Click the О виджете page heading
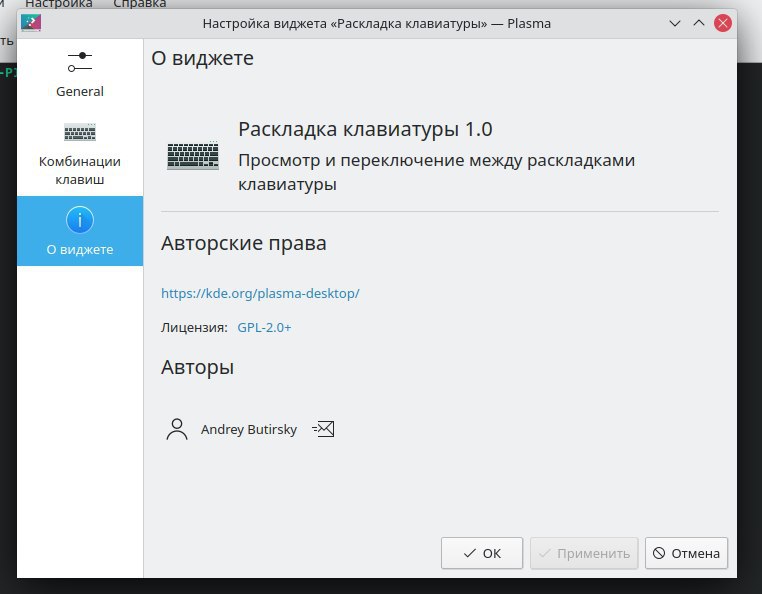The height and width of the screenshot is (594, 762). click(203, 58)
